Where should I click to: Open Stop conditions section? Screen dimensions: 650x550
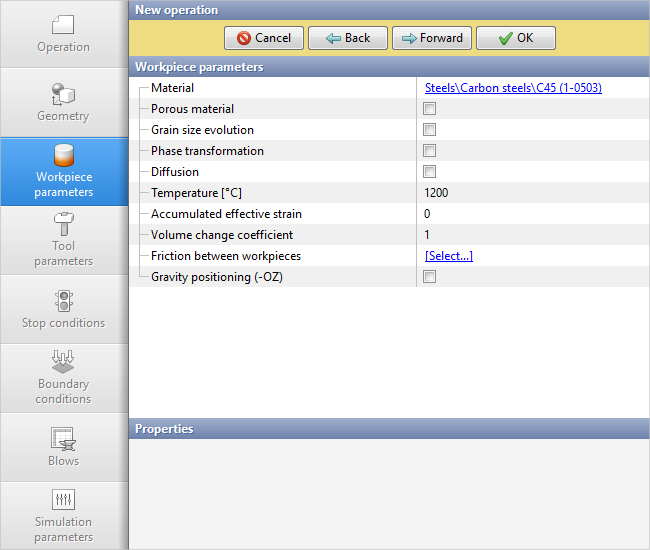(x=63, y=309)
